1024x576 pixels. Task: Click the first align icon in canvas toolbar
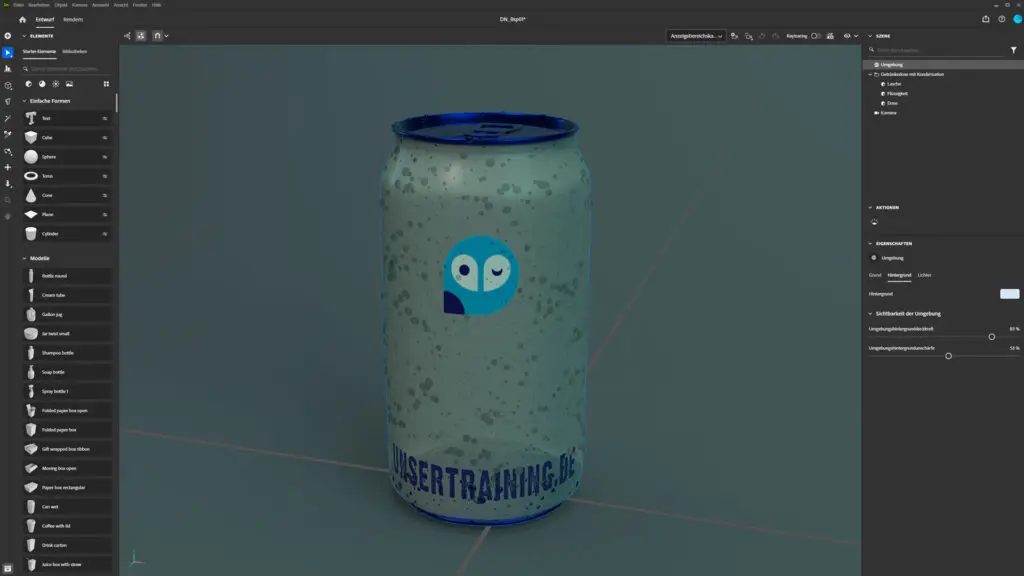coord(127,36)
